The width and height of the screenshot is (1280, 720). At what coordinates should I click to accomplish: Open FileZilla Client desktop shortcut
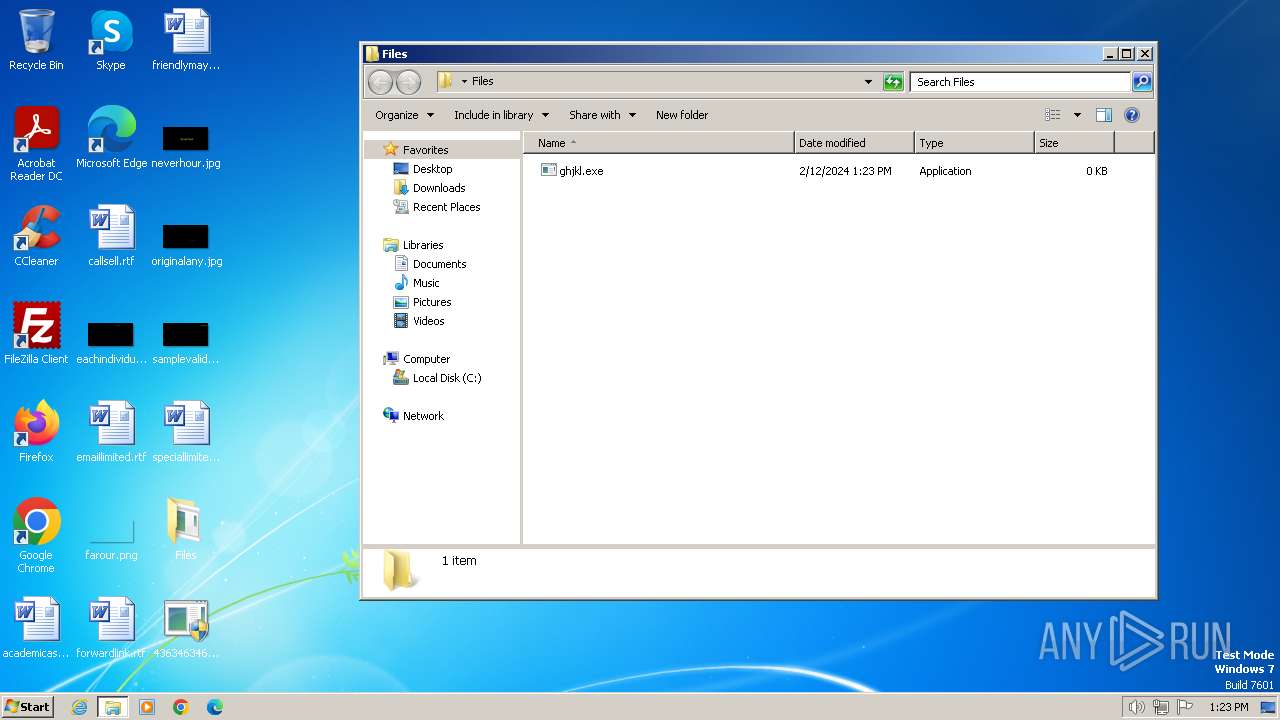coord(36,334)
